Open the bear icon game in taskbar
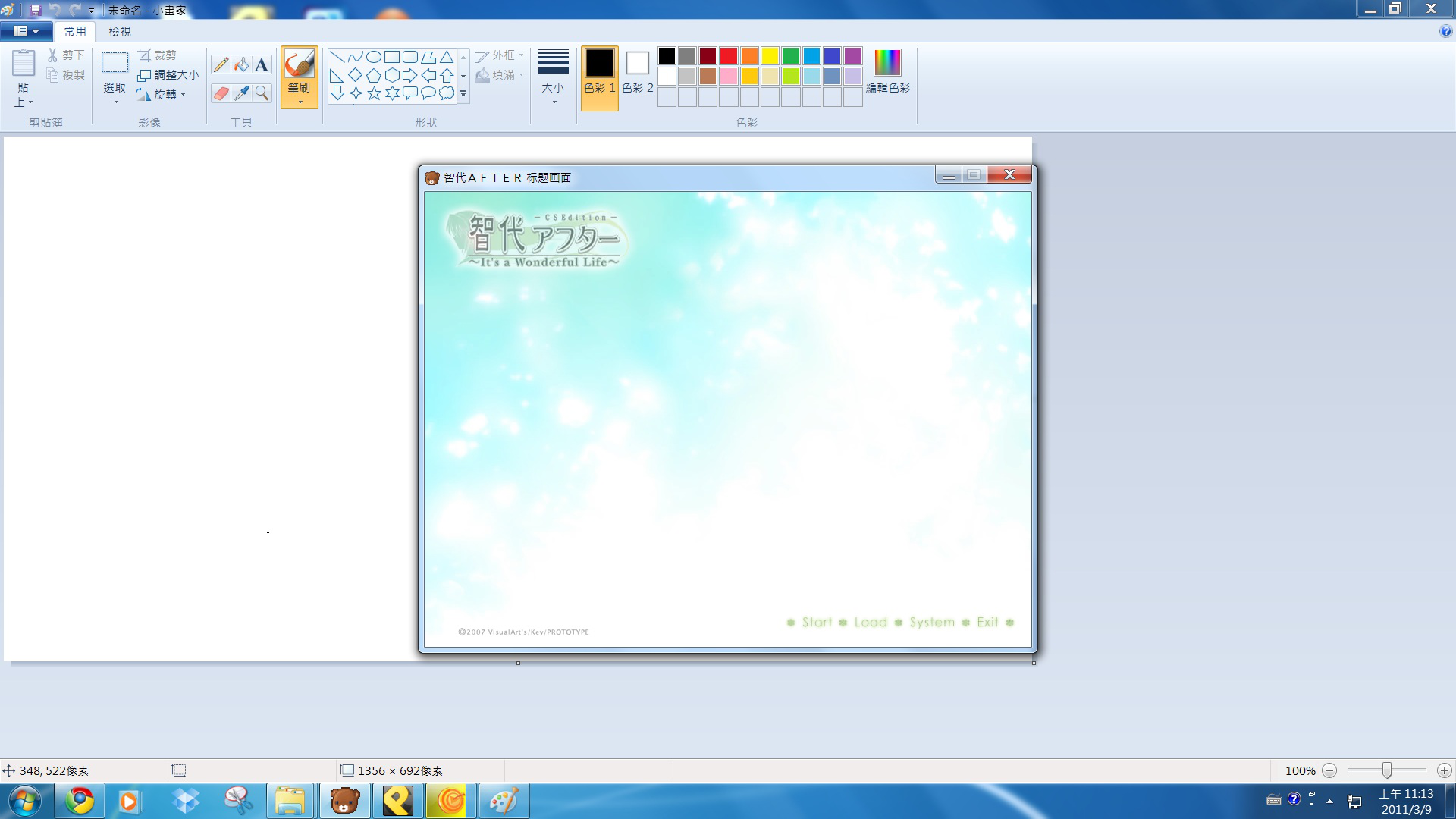Image resolution: width=1456 pixels, height=819 pixels. point(345,801)
